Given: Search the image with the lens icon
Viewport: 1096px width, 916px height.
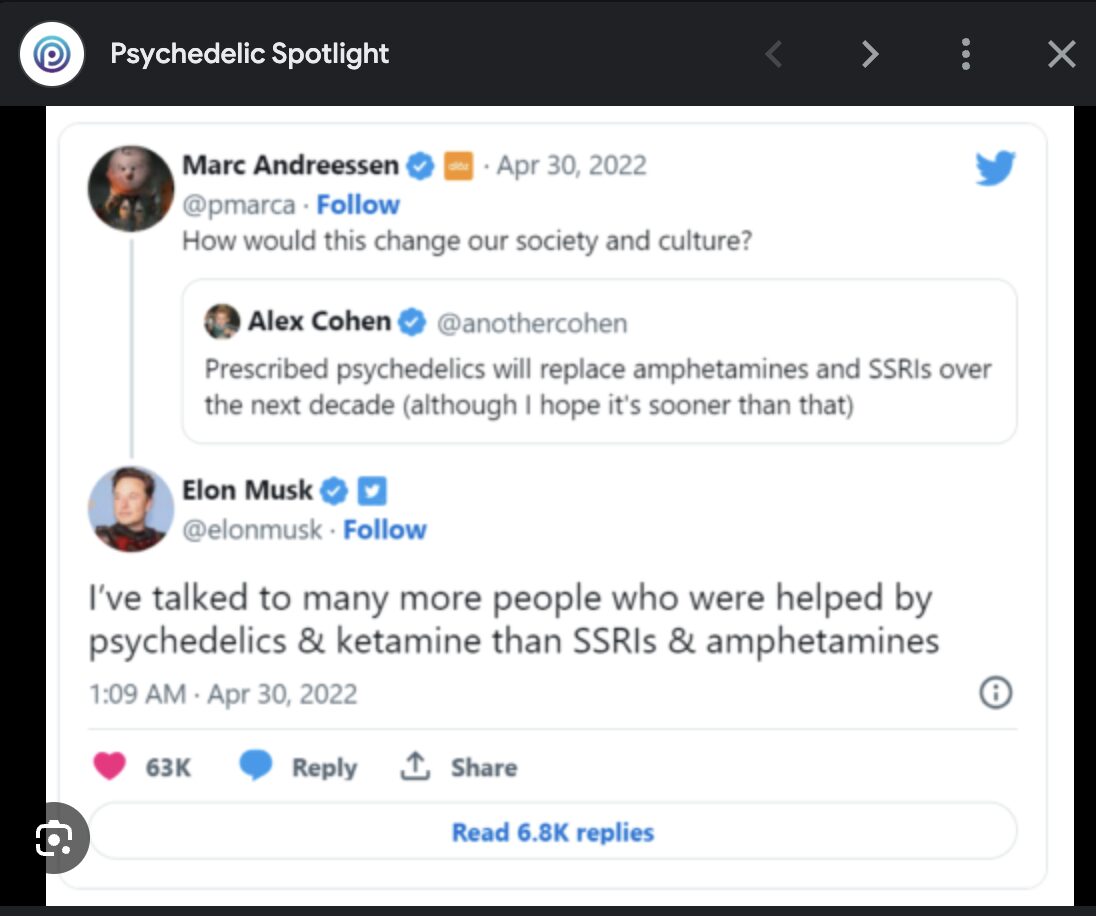Looking at the screenshot, I should click(x=55, y=838).
